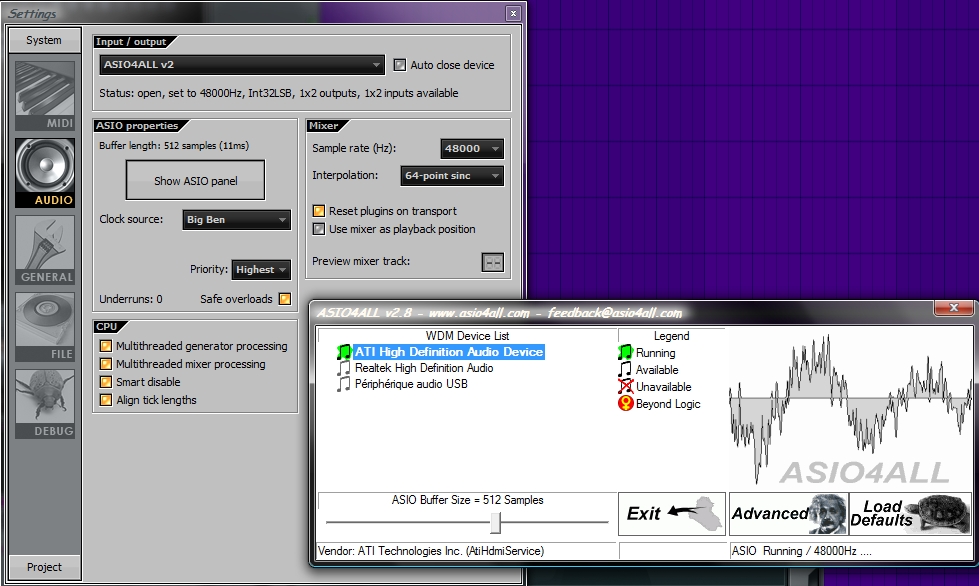Open the MIDI settings section
This screenshot has width=979, height=586.
[x=45, y=95]
